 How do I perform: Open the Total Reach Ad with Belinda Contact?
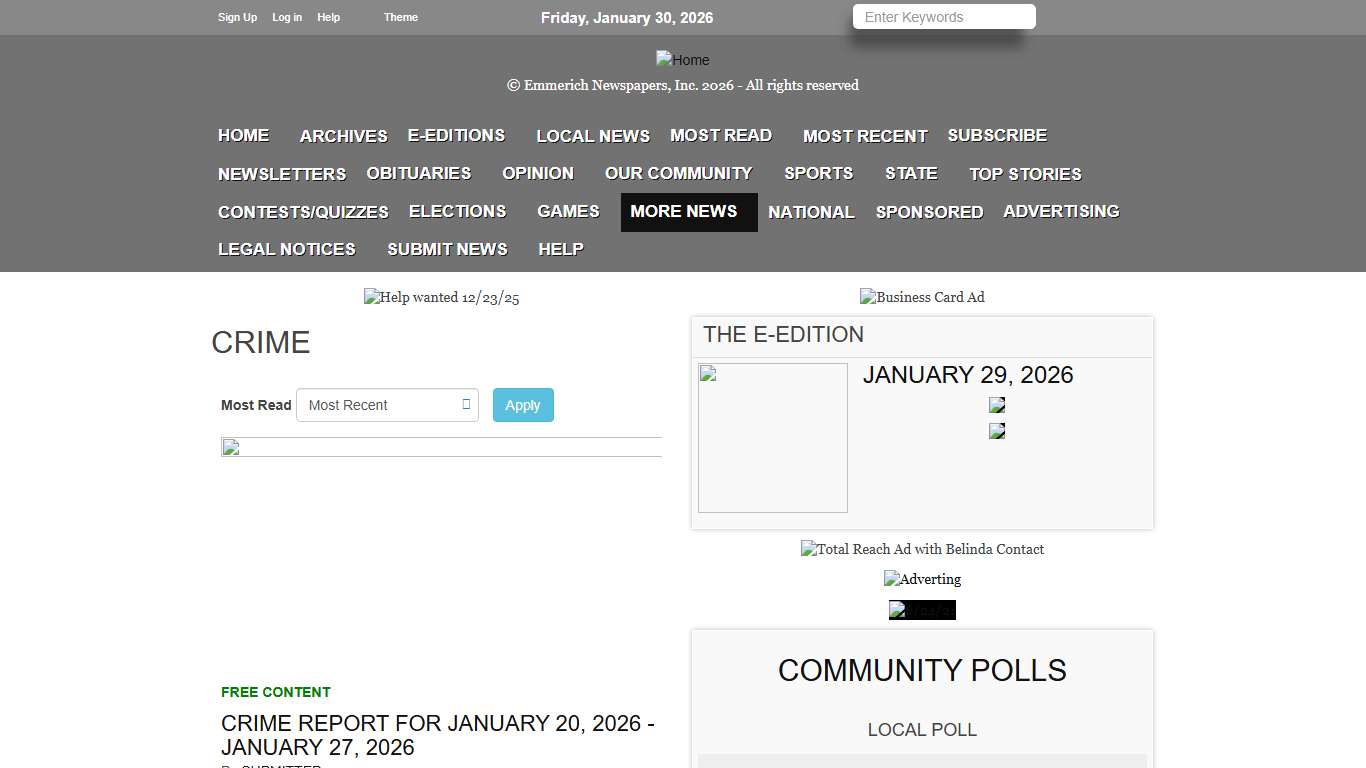[922, 549]
